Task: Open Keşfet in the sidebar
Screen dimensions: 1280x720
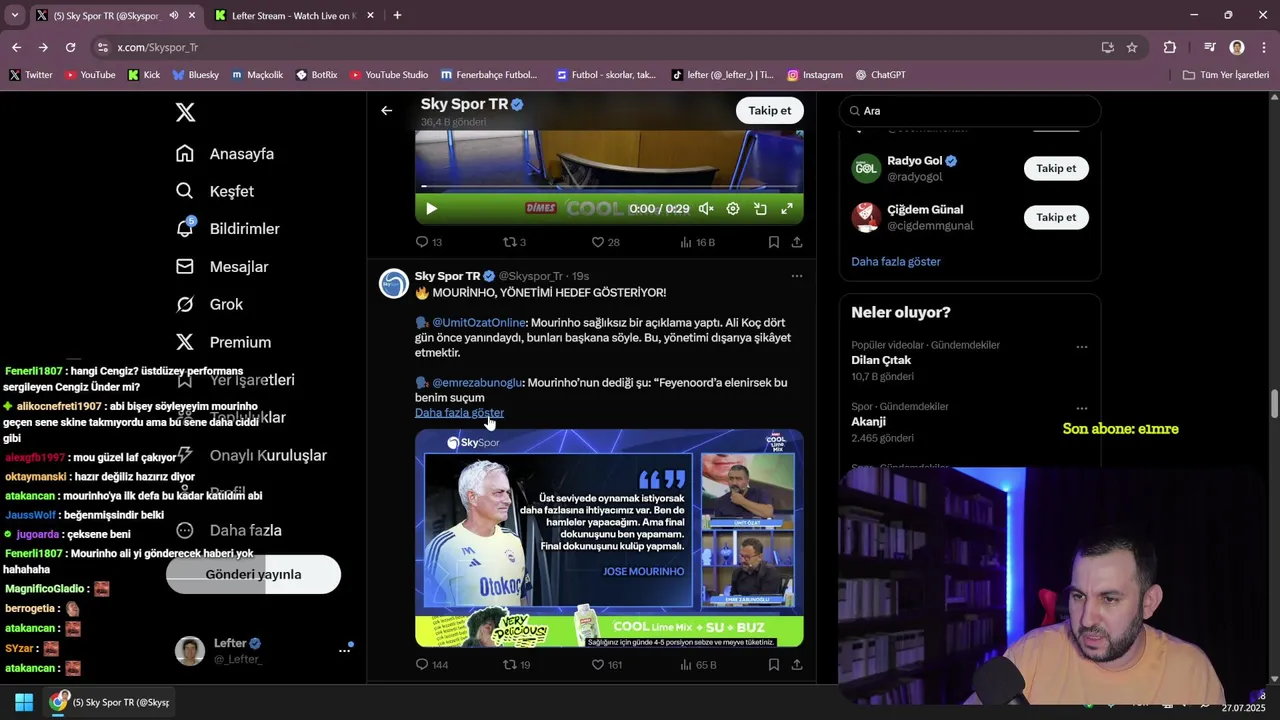Action: [215, 191]
